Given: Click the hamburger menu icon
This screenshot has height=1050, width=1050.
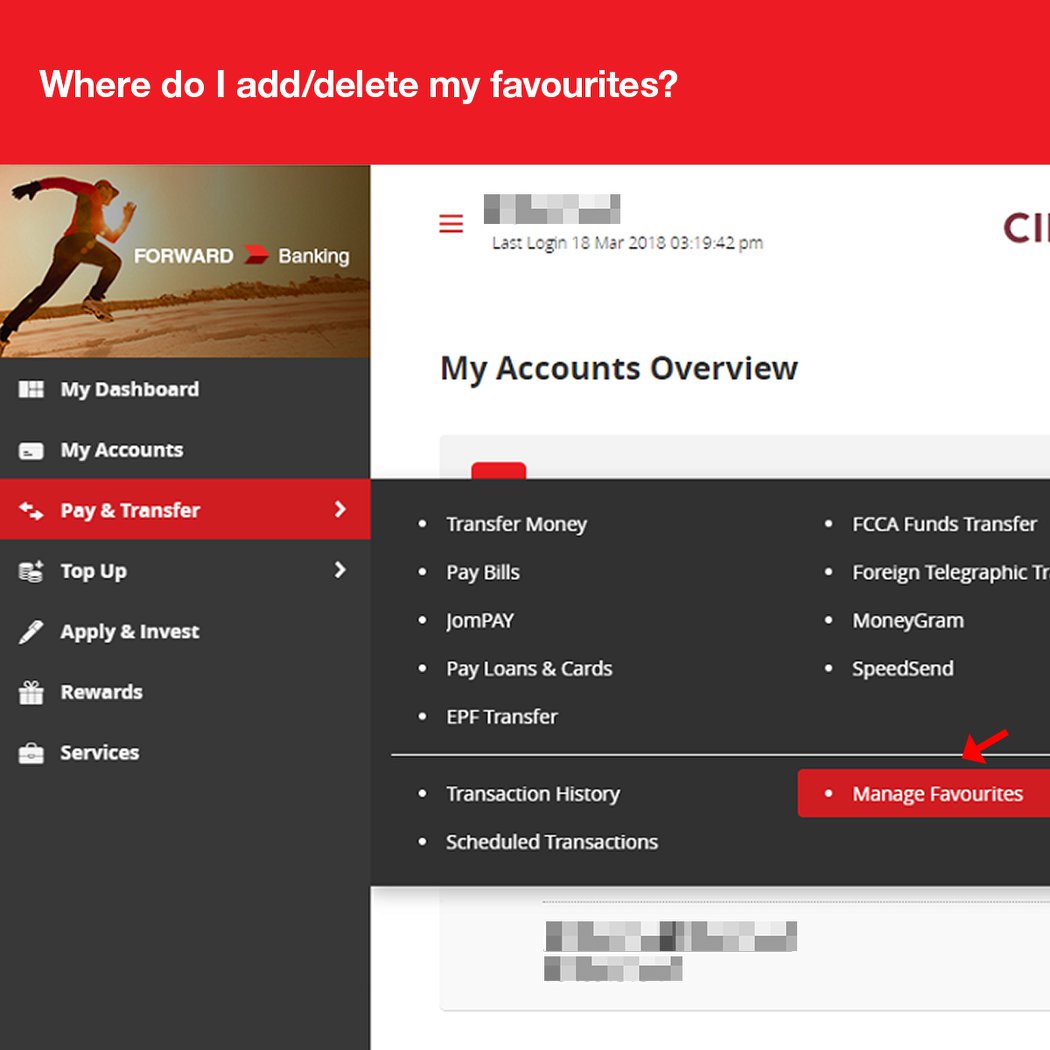Looking at the screenshot, I should coord(451,223).
